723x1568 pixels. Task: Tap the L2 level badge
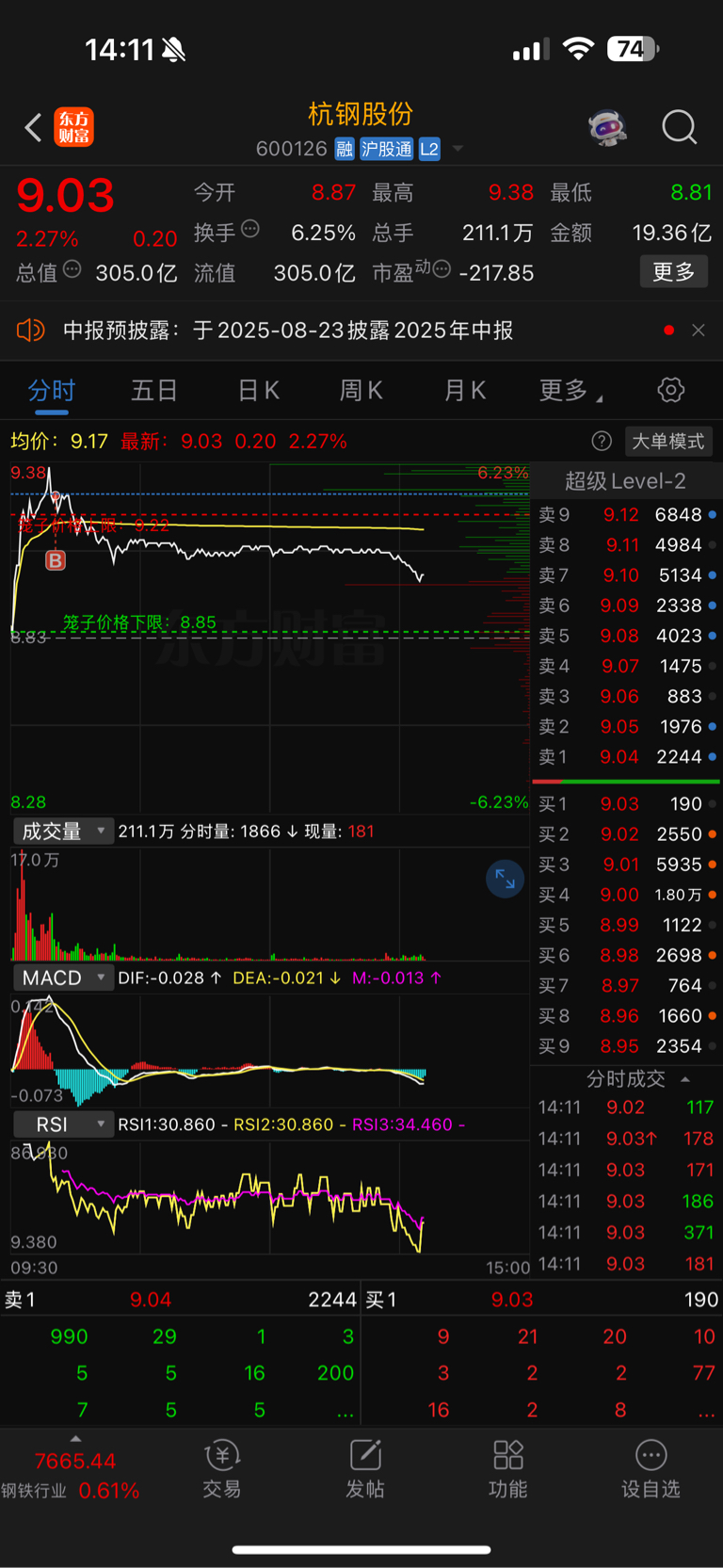(x=429, y=149)
